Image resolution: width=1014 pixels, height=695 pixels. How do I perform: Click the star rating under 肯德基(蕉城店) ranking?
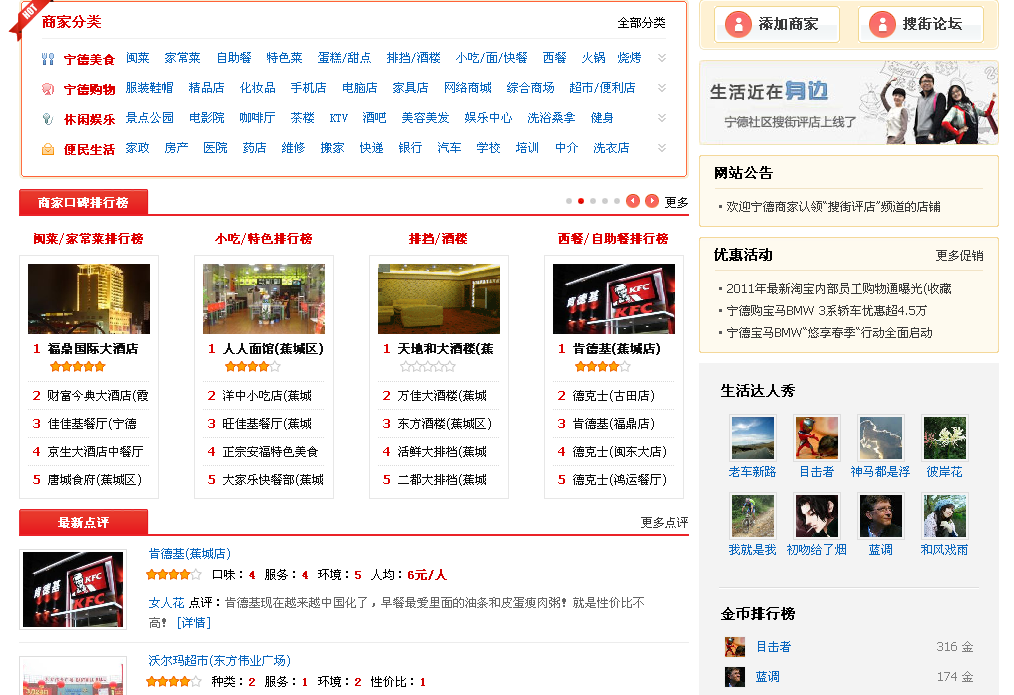(x=603, y=367)
